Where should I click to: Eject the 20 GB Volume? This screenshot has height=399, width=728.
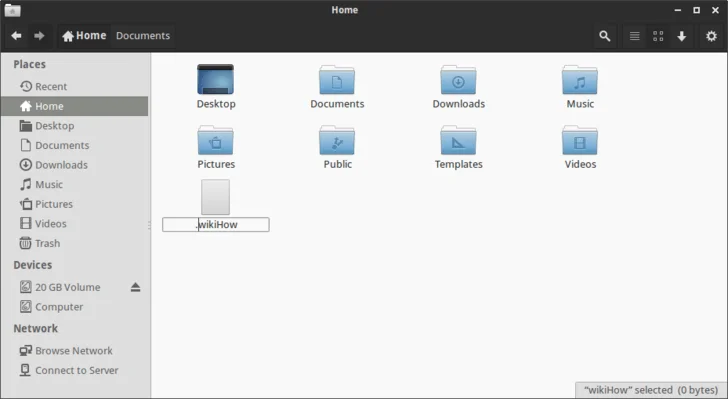(135, 287)
